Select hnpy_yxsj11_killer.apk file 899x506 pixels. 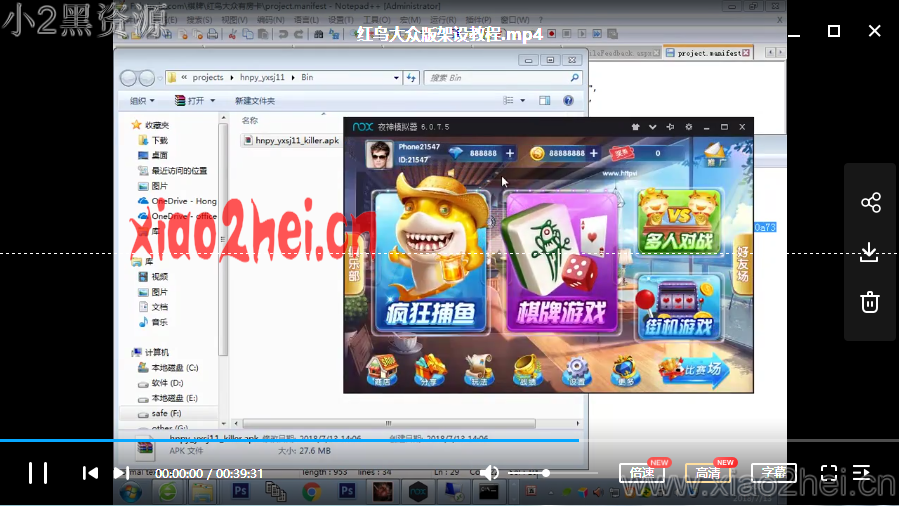click(x=291, y=140)
